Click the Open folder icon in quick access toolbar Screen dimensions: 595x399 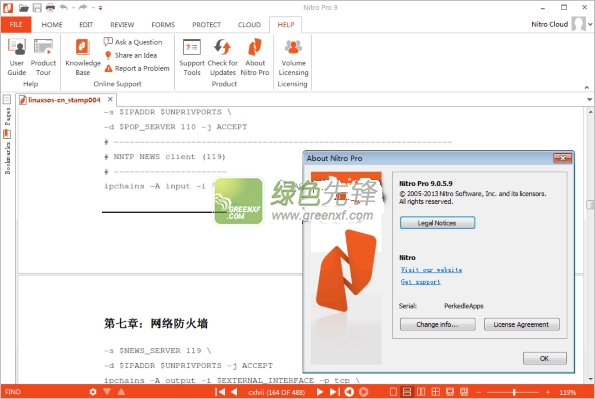click(x=24, y=8)
